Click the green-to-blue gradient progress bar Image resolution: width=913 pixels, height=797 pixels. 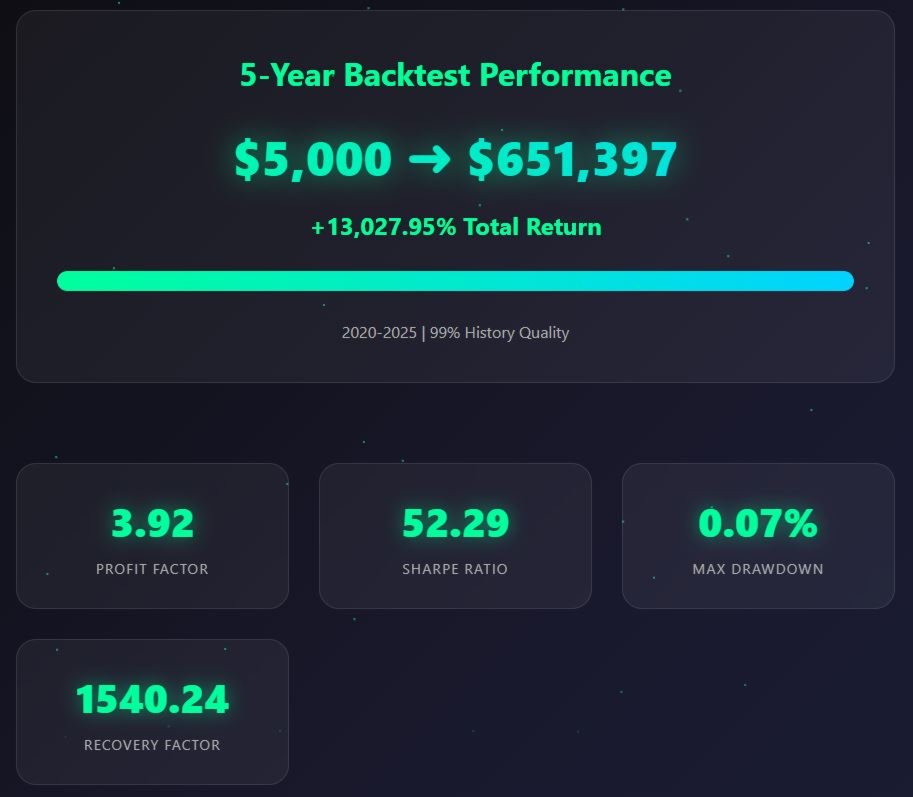455,281
